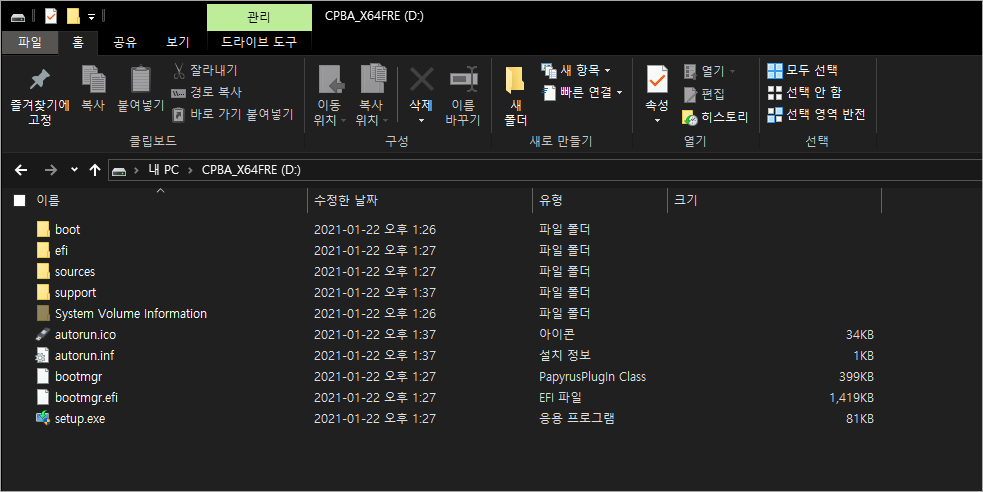This screenshot has width=983, height=492.
Task: Go up one folder level
Action: tap(95, 170)
